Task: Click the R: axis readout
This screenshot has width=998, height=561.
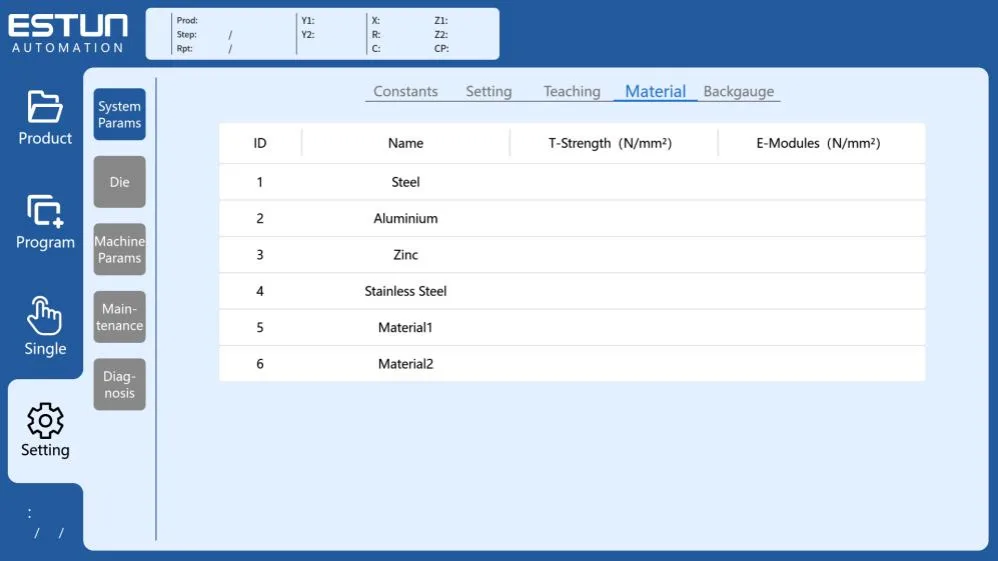Action: coord(376,34)
